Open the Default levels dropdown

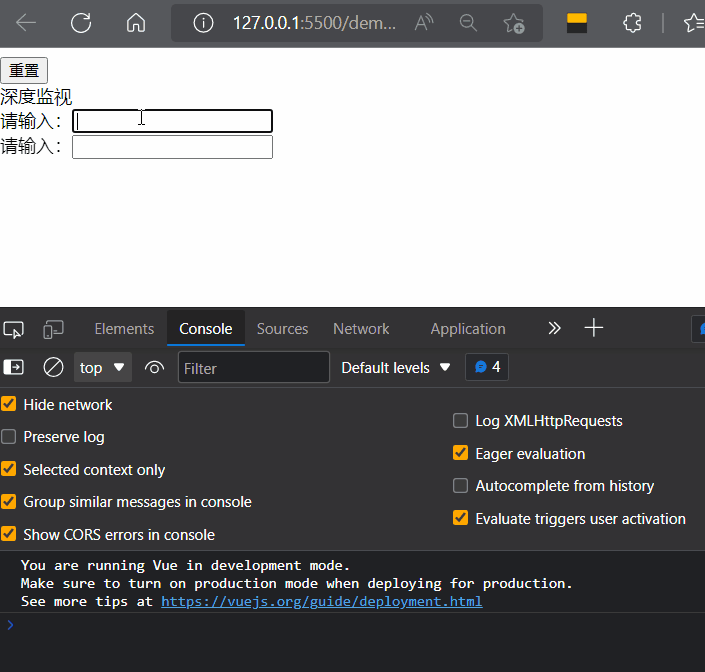(396, 368)
